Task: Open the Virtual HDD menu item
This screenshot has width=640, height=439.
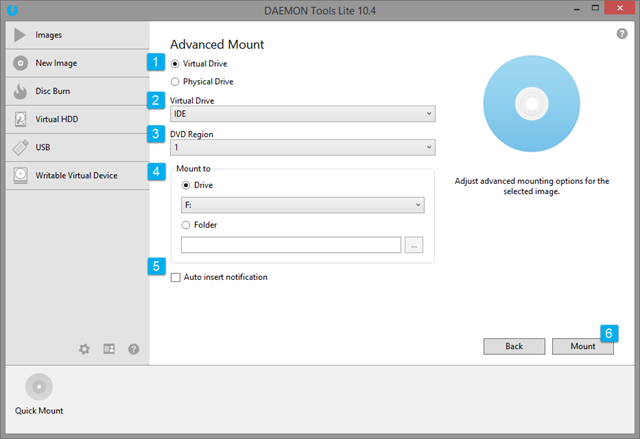Action: click(78, 119)
